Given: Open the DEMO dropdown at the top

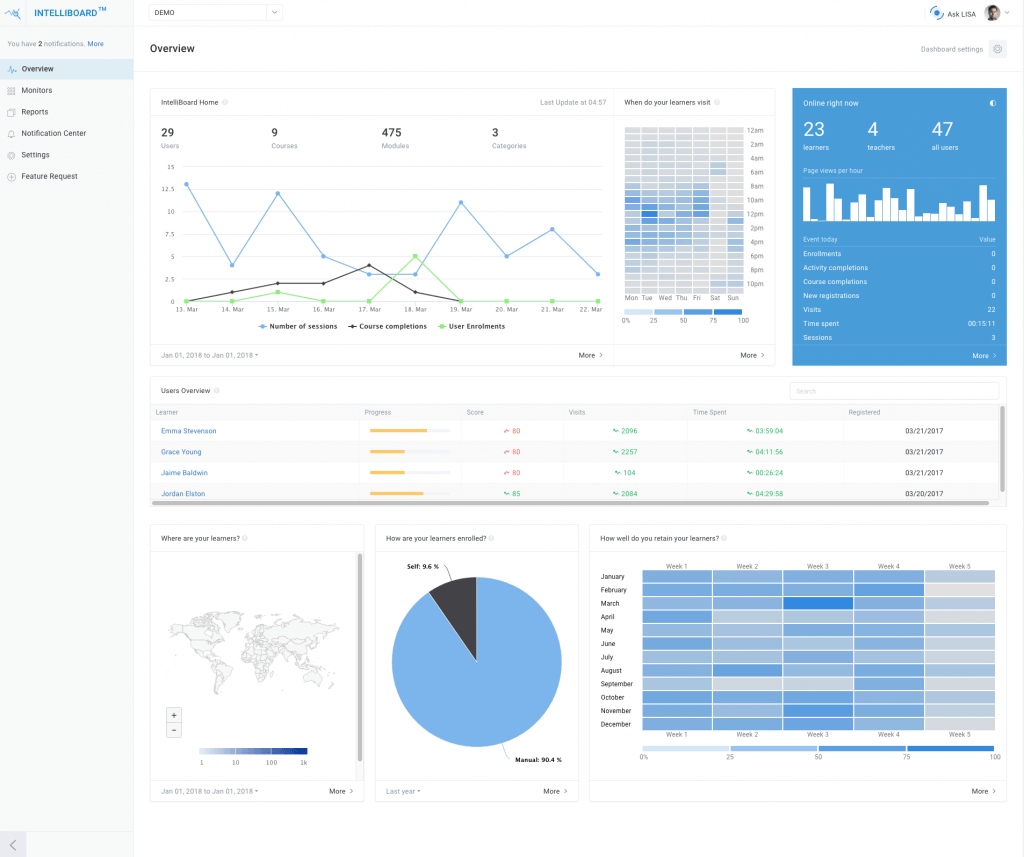Looking at the screenshot, I should click(215, 12).
